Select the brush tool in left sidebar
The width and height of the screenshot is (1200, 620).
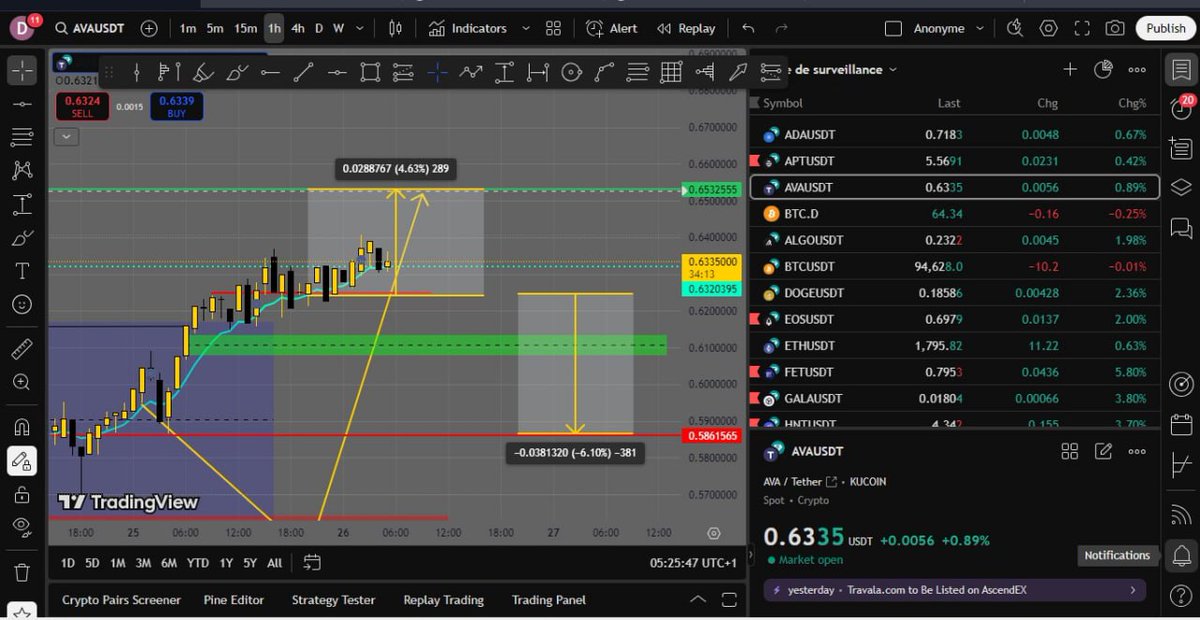(22, 239)
